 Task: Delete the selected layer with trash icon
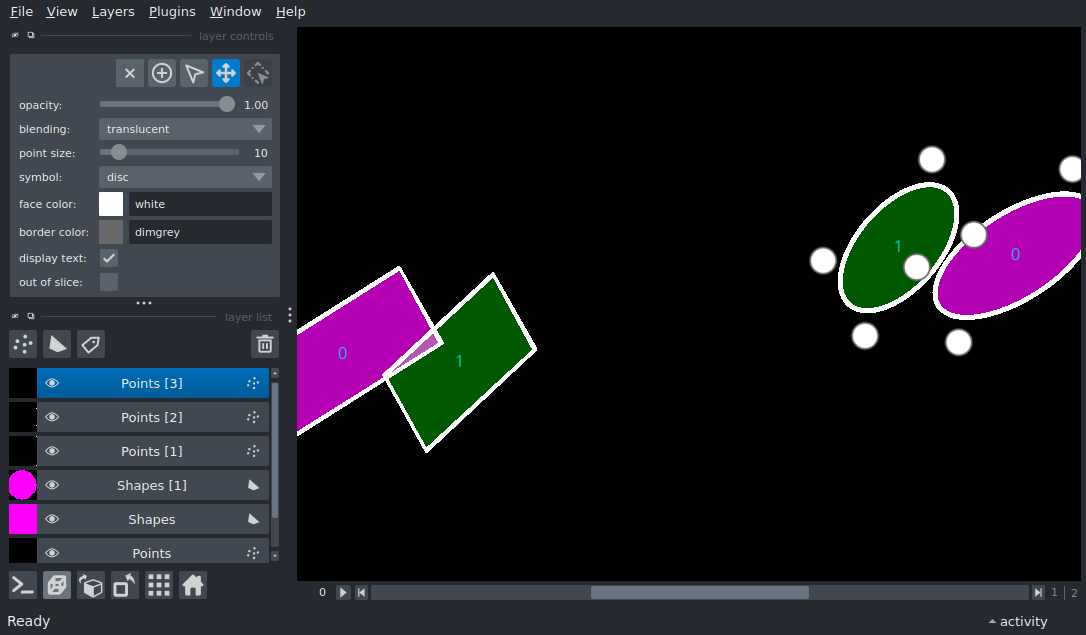265,344
